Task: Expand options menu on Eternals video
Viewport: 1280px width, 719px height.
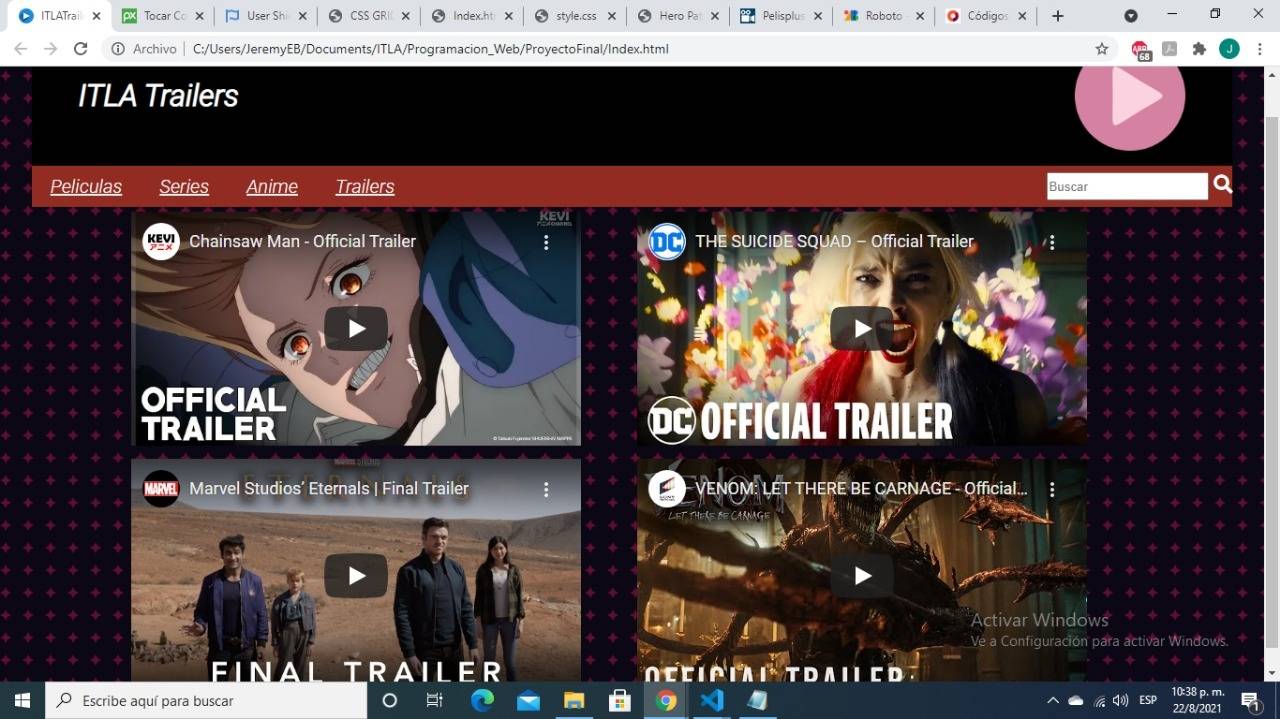Action: pyautogui.click(x=546, y=489)
